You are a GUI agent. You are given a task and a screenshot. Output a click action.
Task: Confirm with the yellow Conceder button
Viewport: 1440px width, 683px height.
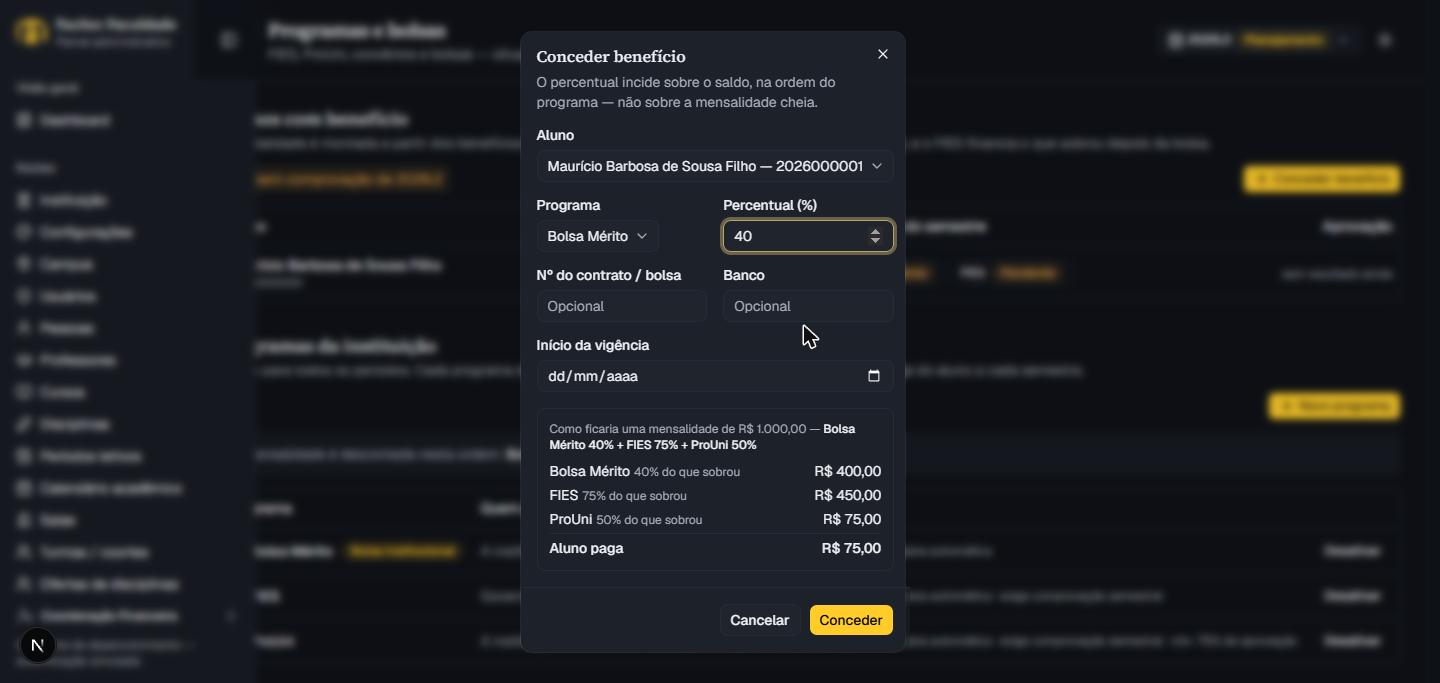pyautogui.click(x=851, y=620)
